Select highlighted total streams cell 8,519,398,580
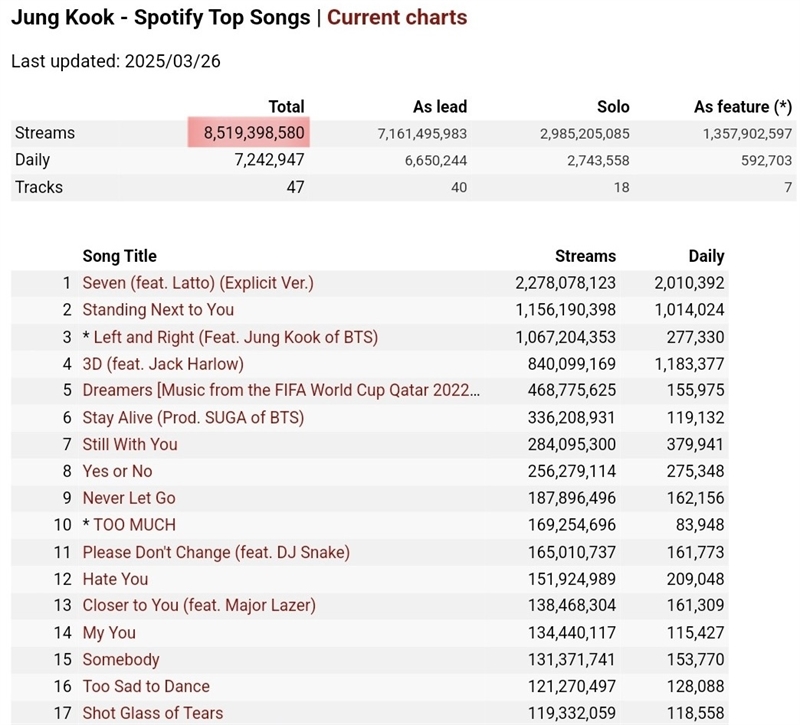The height and width of the screenshot is (725, 800). (x=248, y=133)
